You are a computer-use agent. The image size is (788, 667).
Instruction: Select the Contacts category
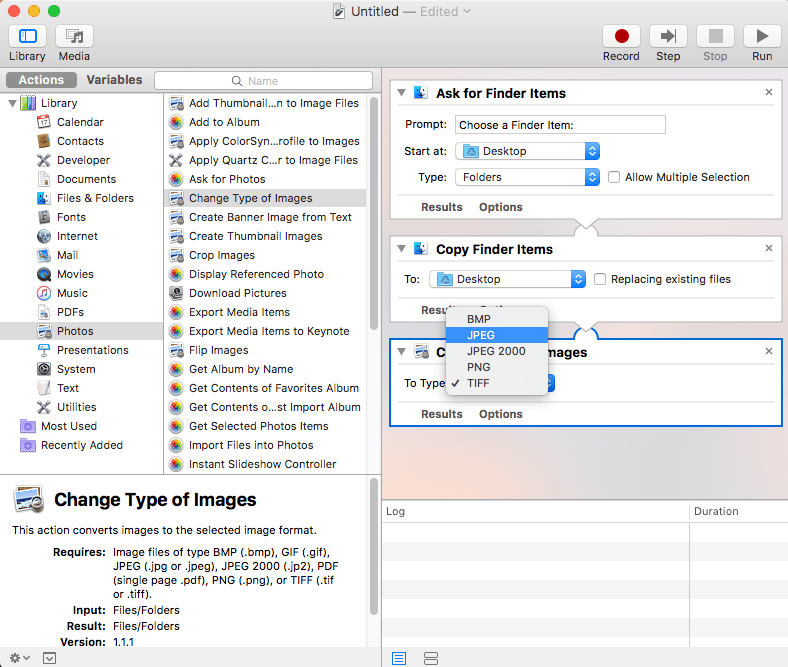click(80, 141)
